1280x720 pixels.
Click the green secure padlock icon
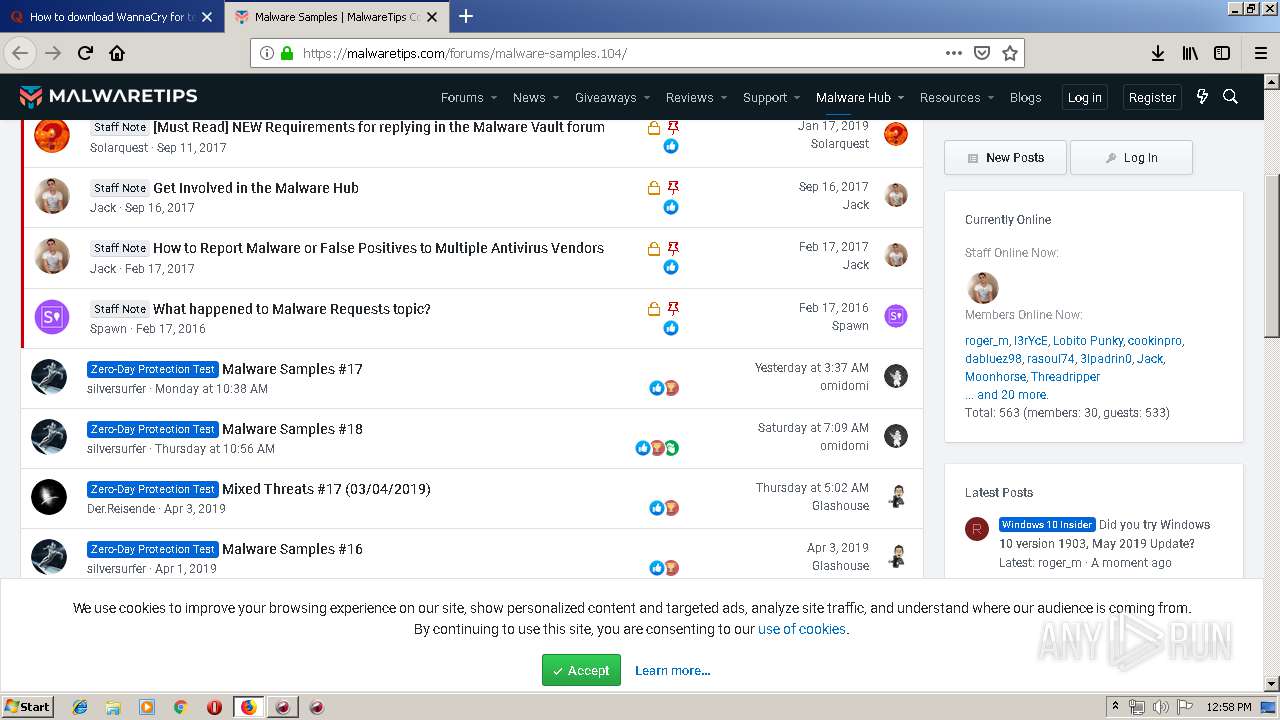[287, 53]
